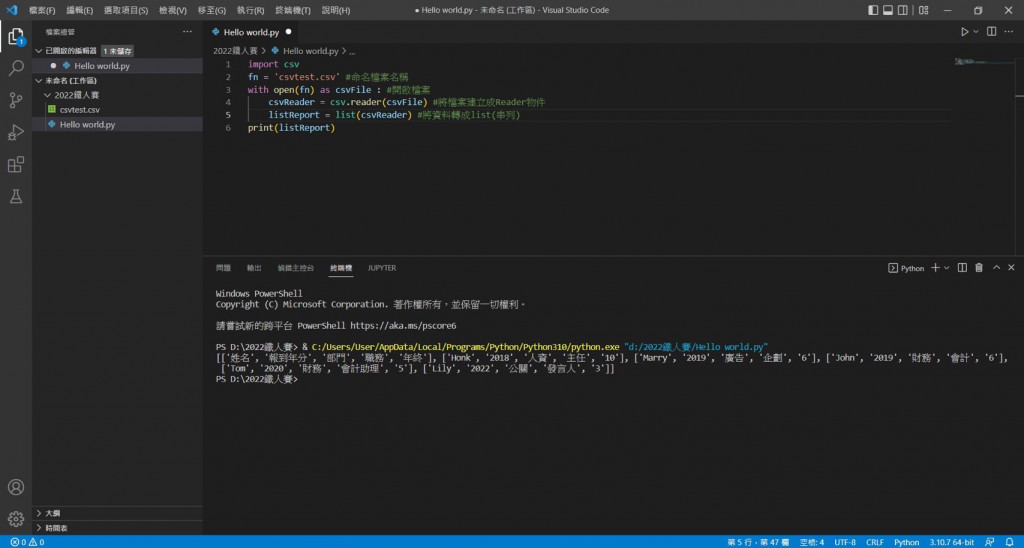Open the Extensions view
Image resolution: width=1024 pixels, height=548 pixels.
tap(16, 164)
